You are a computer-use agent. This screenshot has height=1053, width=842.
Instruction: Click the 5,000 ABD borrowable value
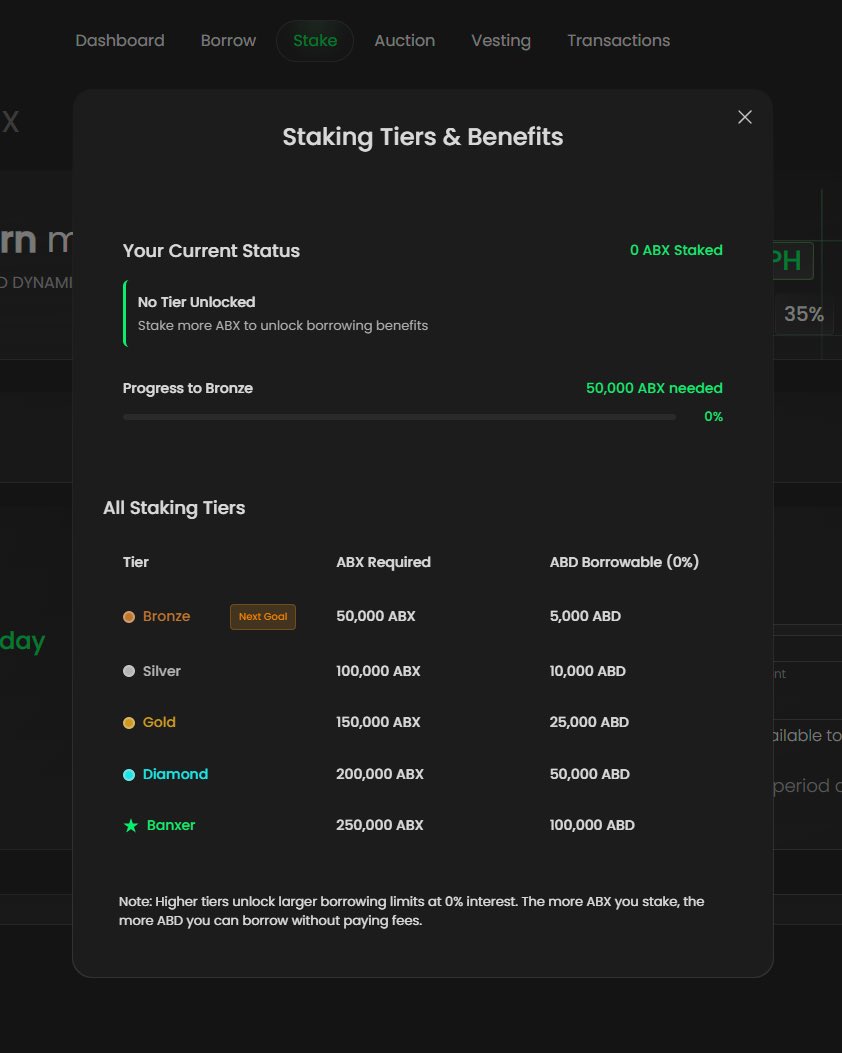[x=585, y=616]
